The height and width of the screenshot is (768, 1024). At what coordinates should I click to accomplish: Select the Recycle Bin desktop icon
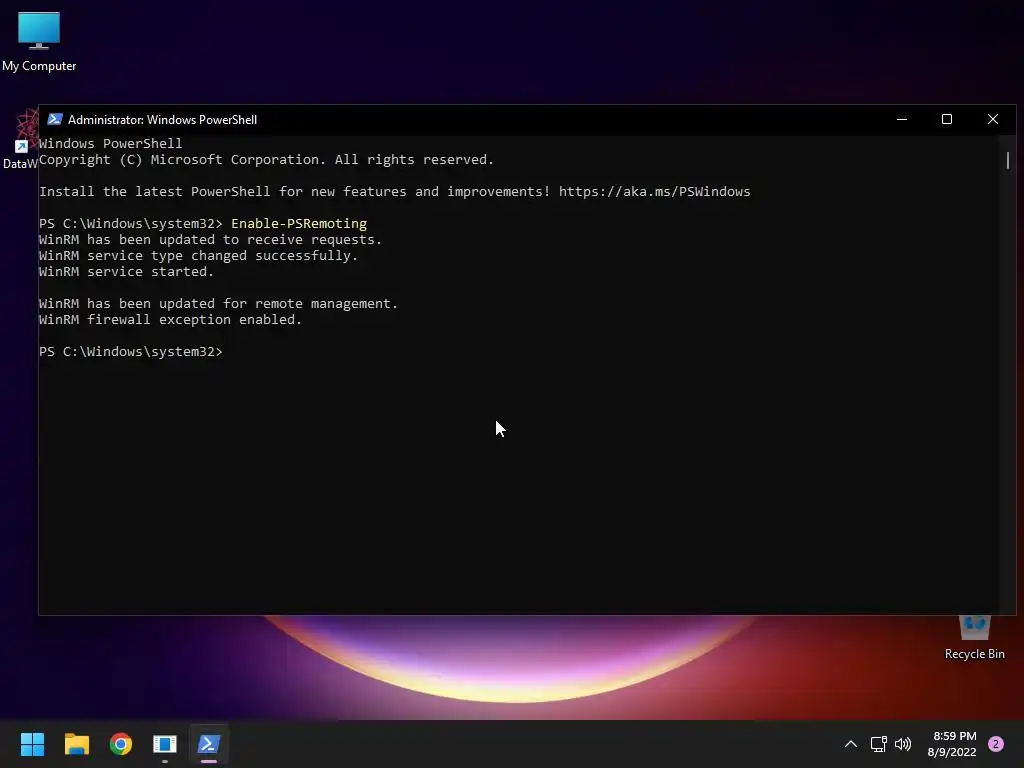pyautogui.click(x=974, y=639)
